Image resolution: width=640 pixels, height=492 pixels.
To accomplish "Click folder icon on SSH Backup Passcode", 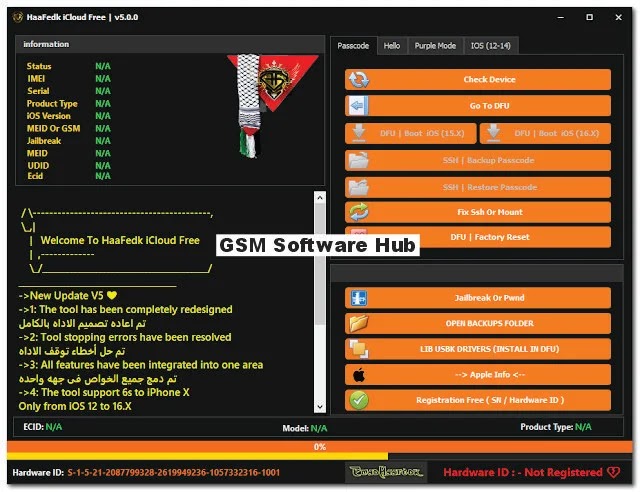I will 359,160.
